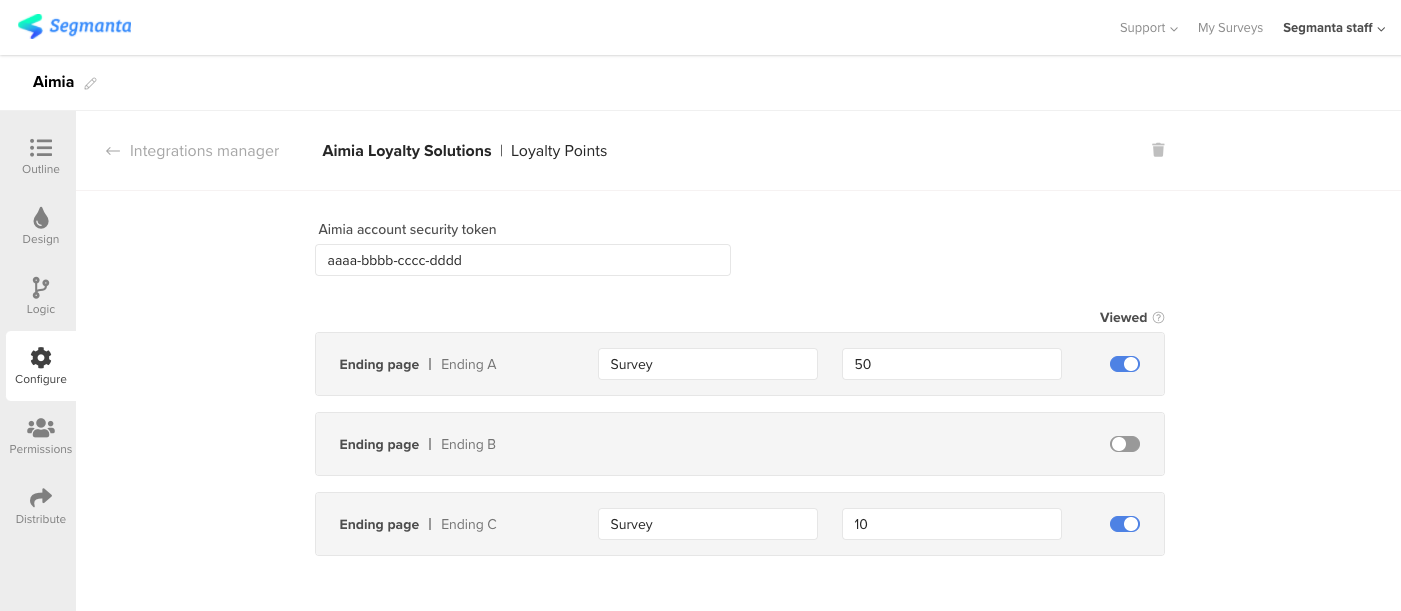Click the Integrations manager link text
Viewport: 1401px width, 611px height.
pos(204,151)
